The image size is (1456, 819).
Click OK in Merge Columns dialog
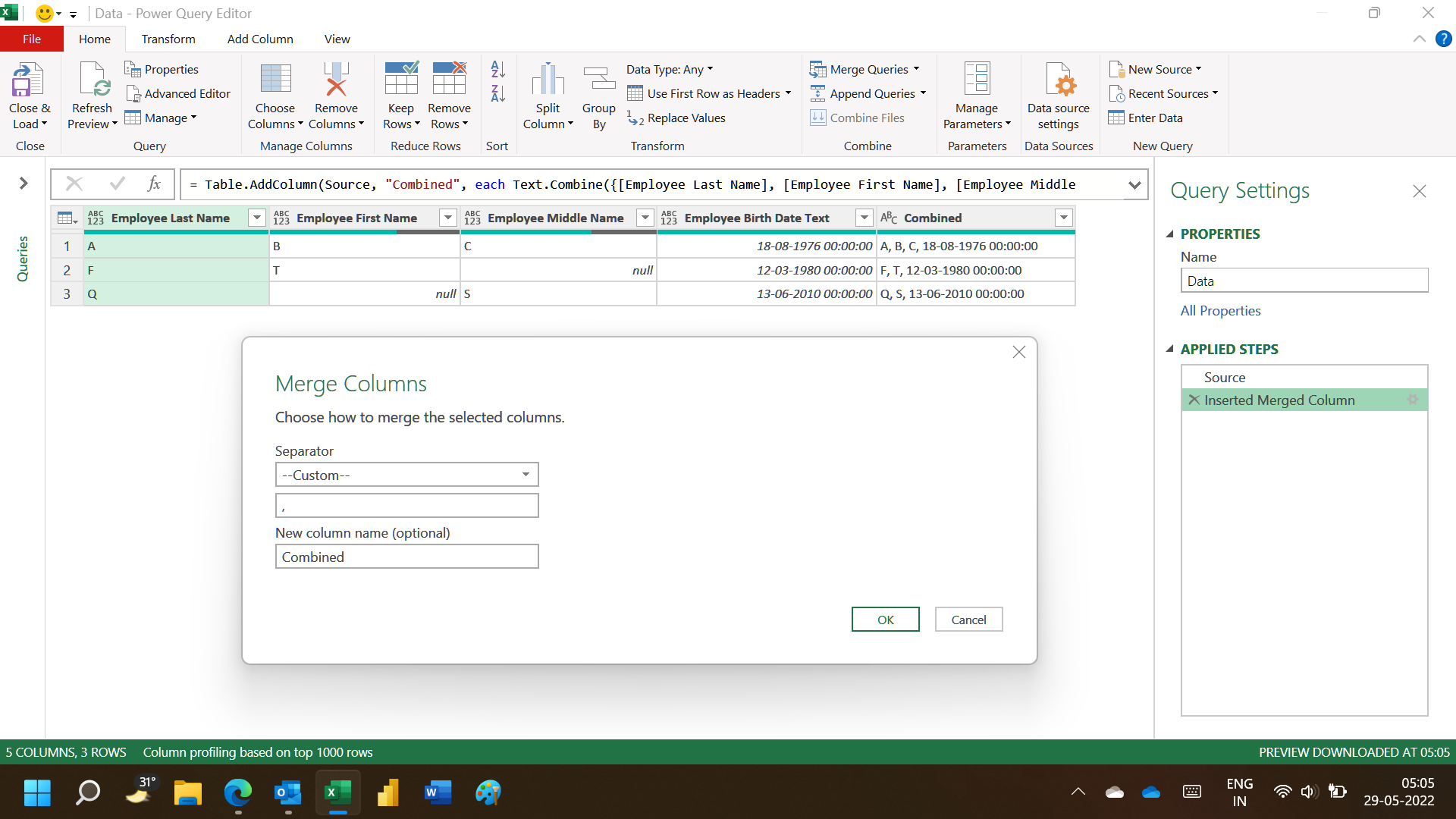(x=885, y=620)
